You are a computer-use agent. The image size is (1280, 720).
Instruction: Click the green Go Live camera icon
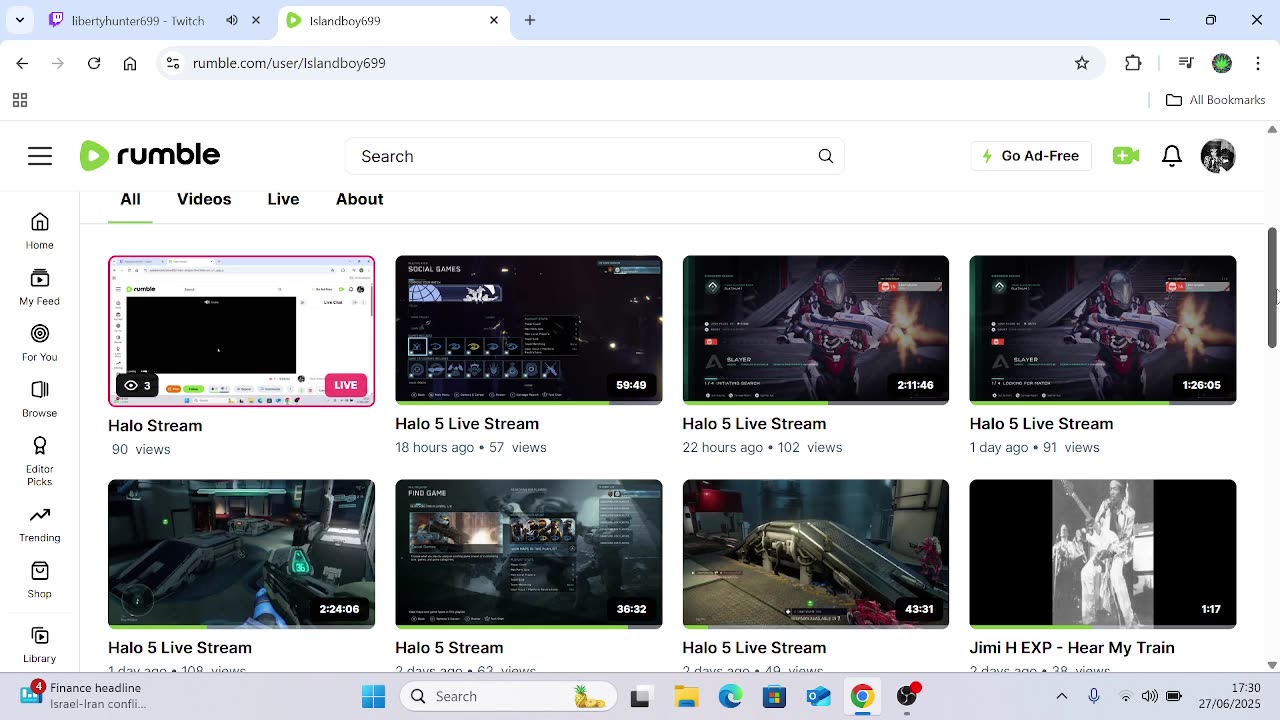tap(1126, 156)
